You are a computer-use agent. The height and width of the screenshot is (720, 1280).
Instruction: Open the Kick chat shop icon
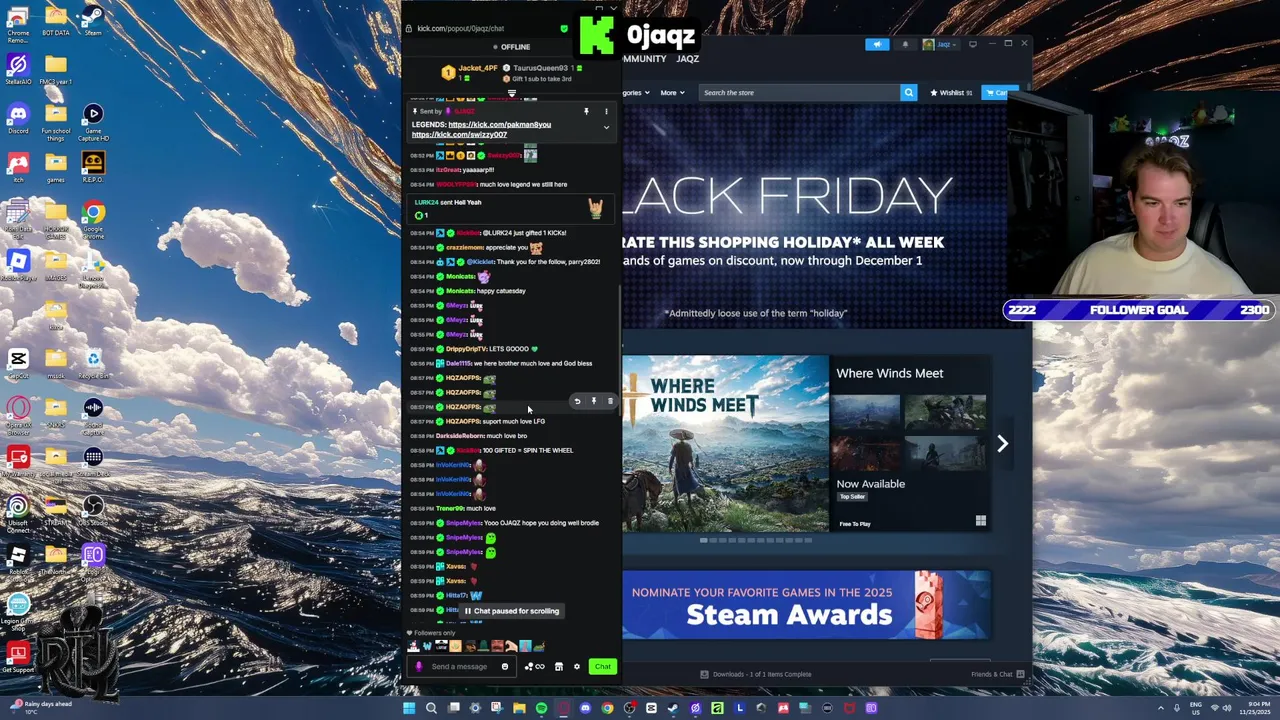tap(559, 667)
